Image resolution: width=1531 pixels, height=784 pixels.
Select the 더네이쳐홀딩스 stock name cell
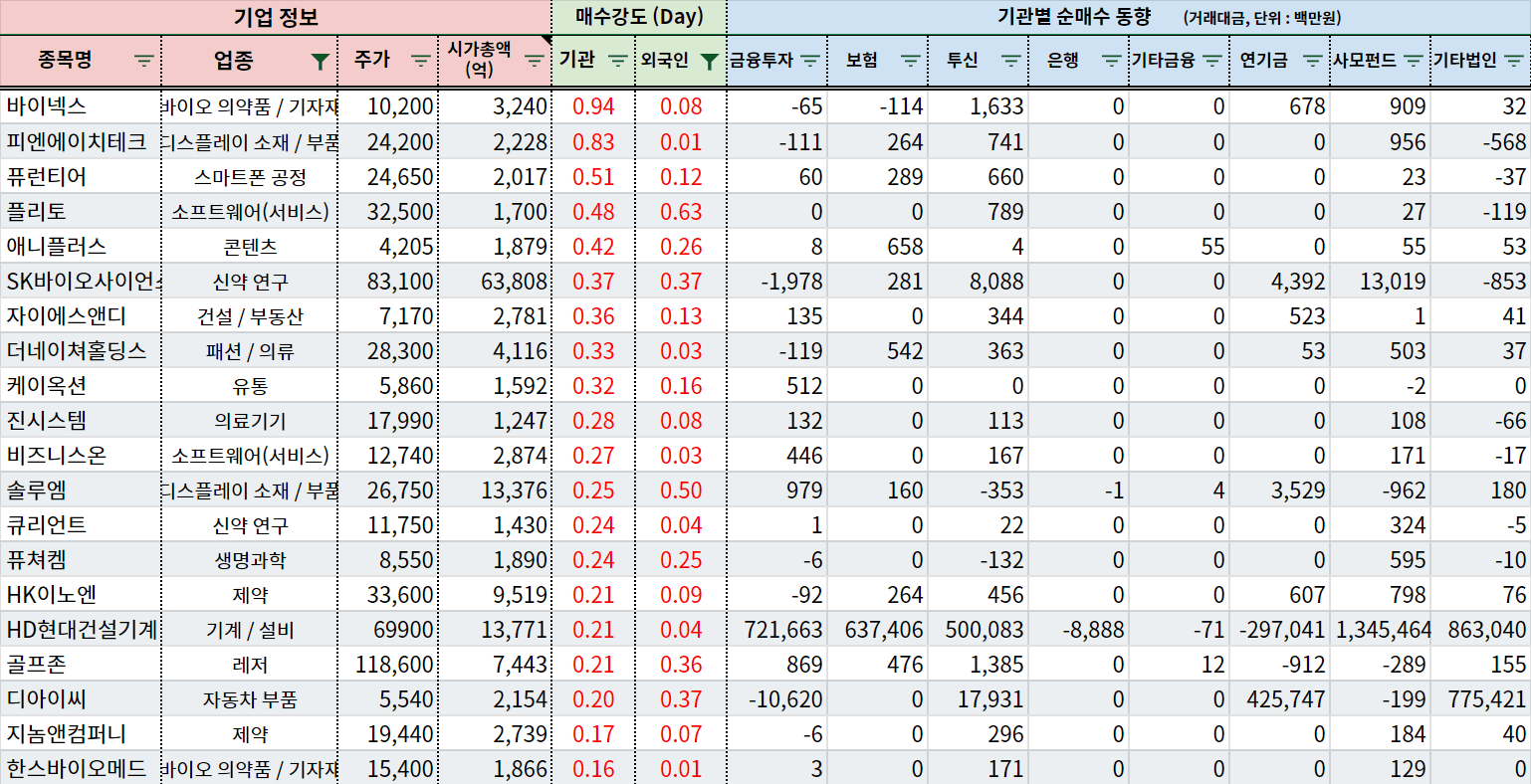[80, 350]
